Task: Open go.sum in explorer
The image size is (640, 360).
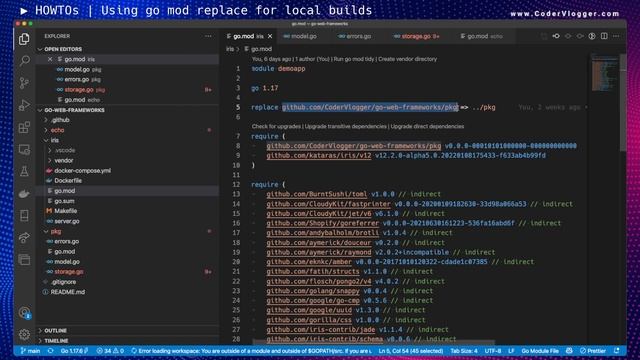Action: click(x=64, y=201)
